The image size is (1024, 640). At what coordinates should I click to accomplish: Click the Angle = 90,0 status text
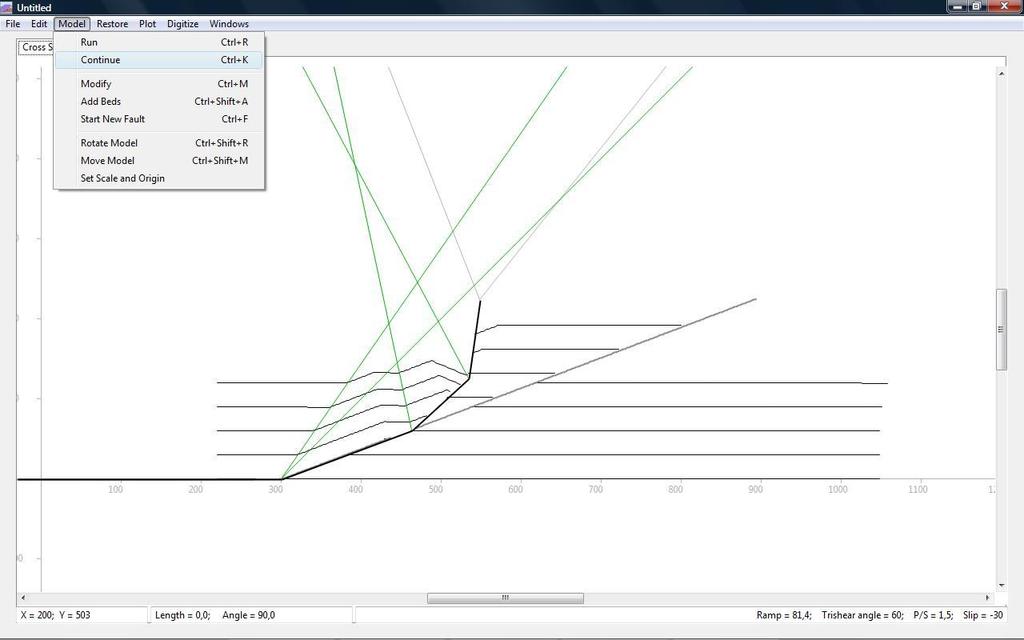(x=248, y=615)
